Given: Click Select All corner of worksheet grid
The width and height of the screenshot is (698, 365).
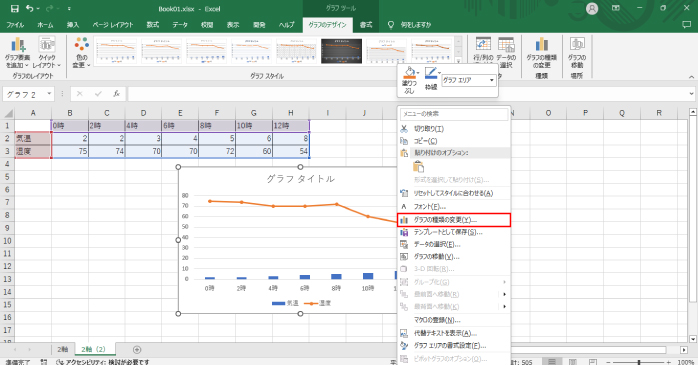Looking at the screenshot, I should pos(7,113).
